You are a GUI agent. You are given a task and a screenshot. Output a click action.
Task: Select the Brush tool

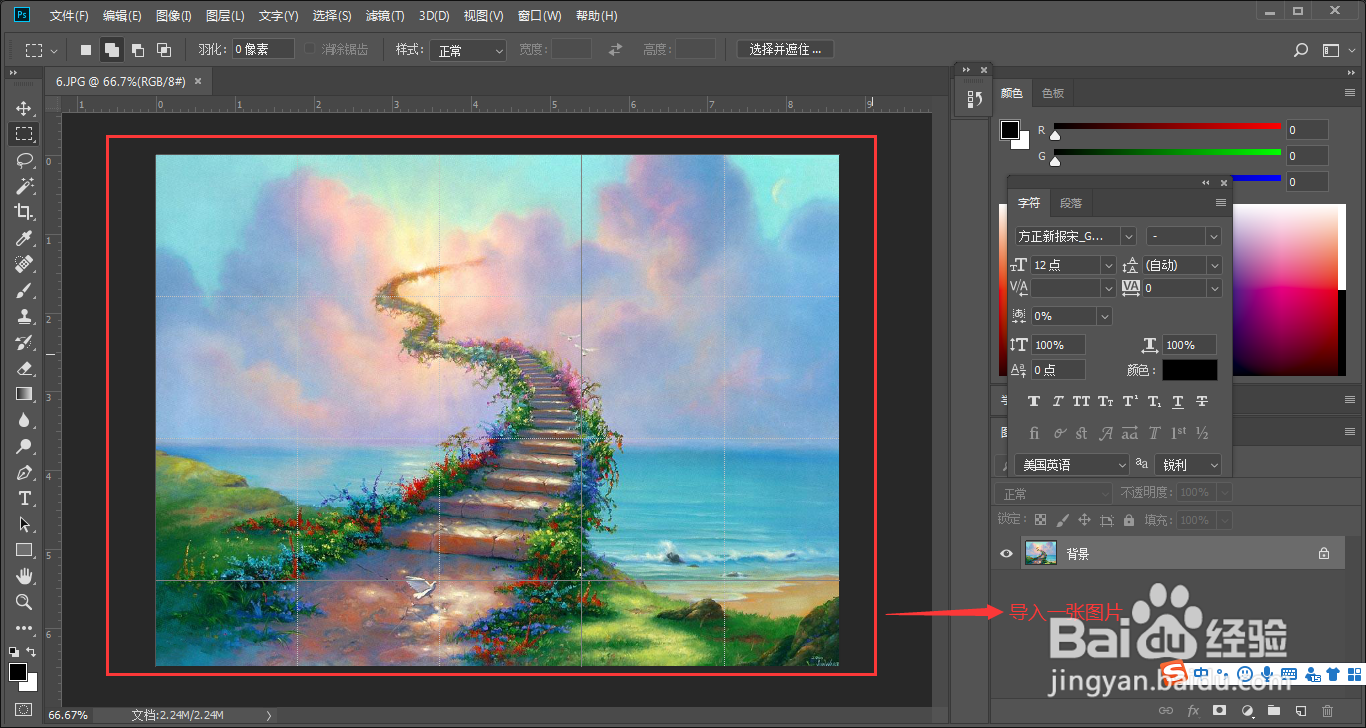pos(24,290)
